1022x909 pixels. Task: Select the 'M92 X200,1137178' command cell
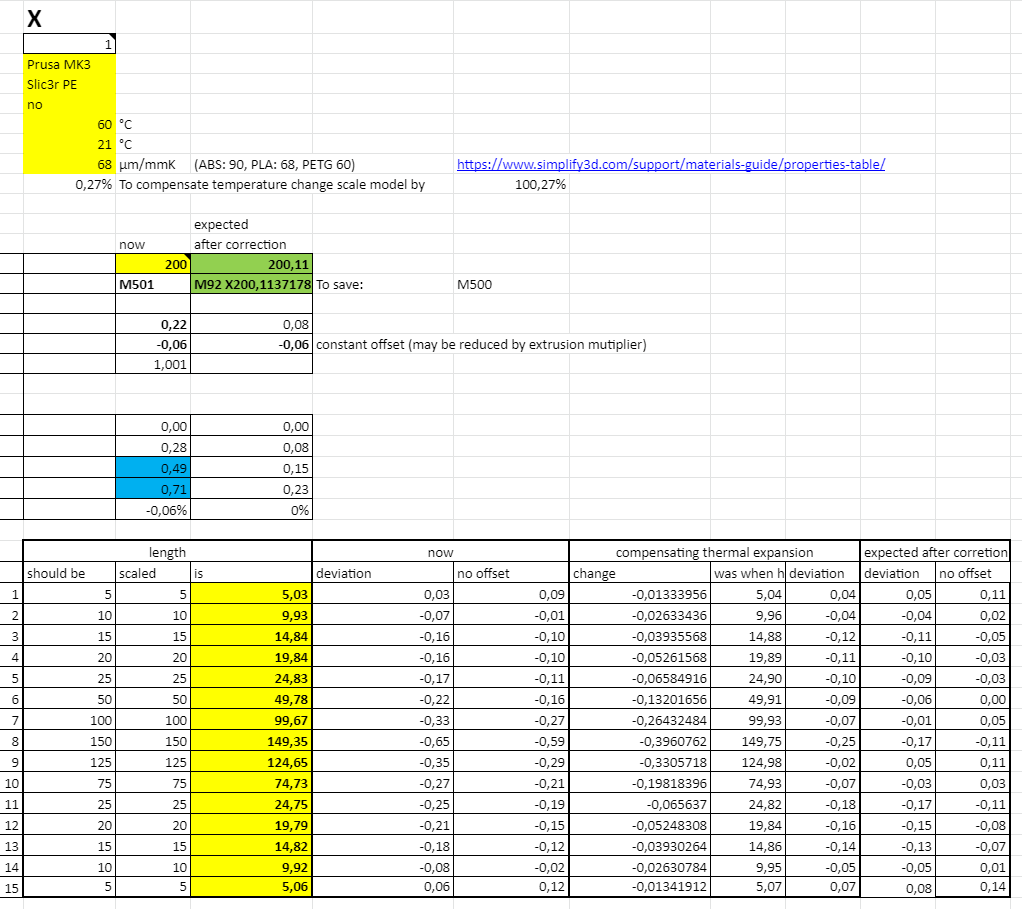252,284
